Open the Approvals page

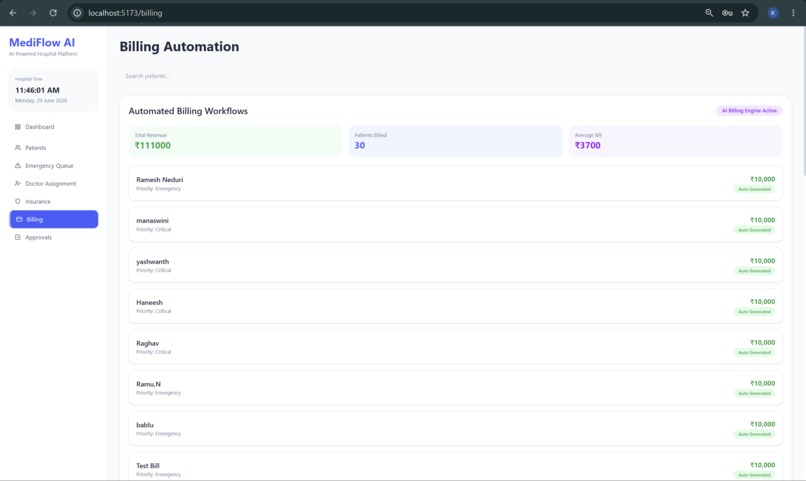(53, 237)
